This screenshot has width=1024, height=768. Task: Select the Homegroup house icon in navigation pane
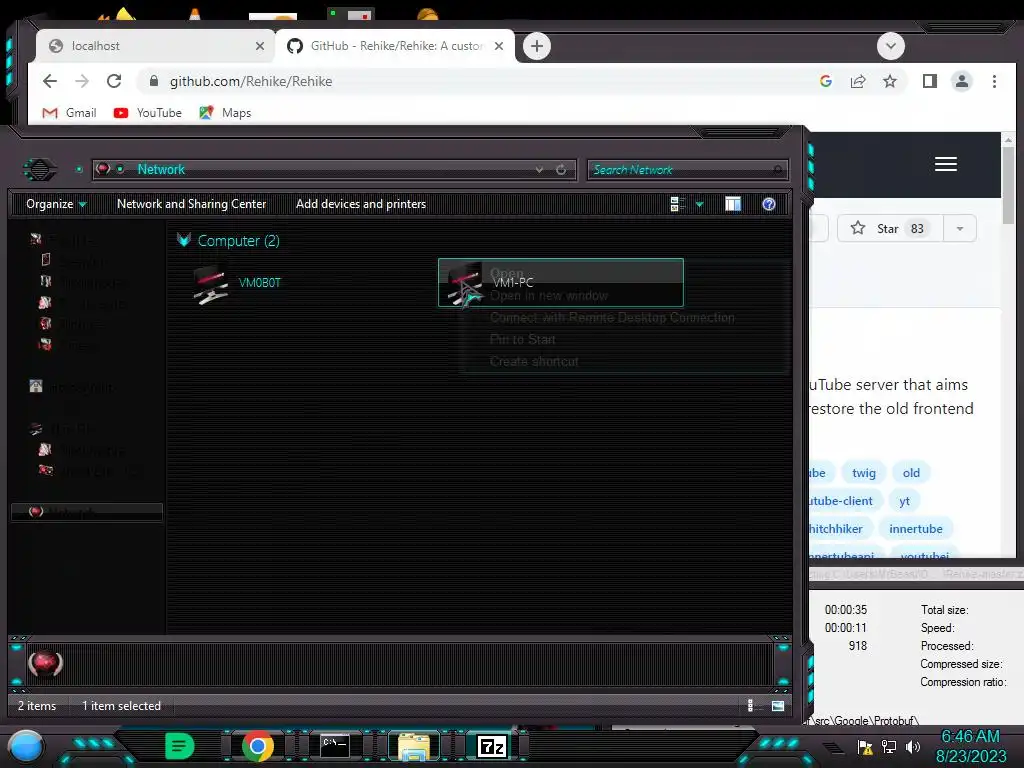[x=36, y=386]
